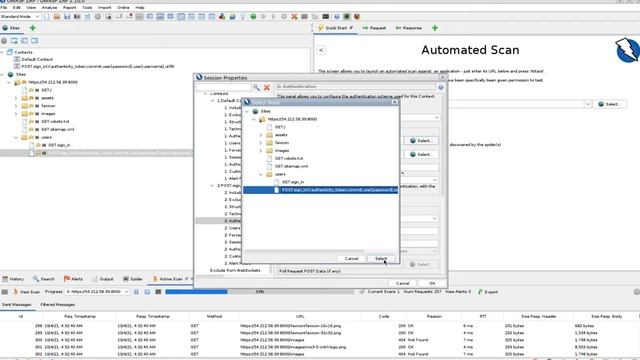Select 'Default Context' in the main Sites tree
Viewport: 640px width, 360px height.
click(x=37, y=60)
